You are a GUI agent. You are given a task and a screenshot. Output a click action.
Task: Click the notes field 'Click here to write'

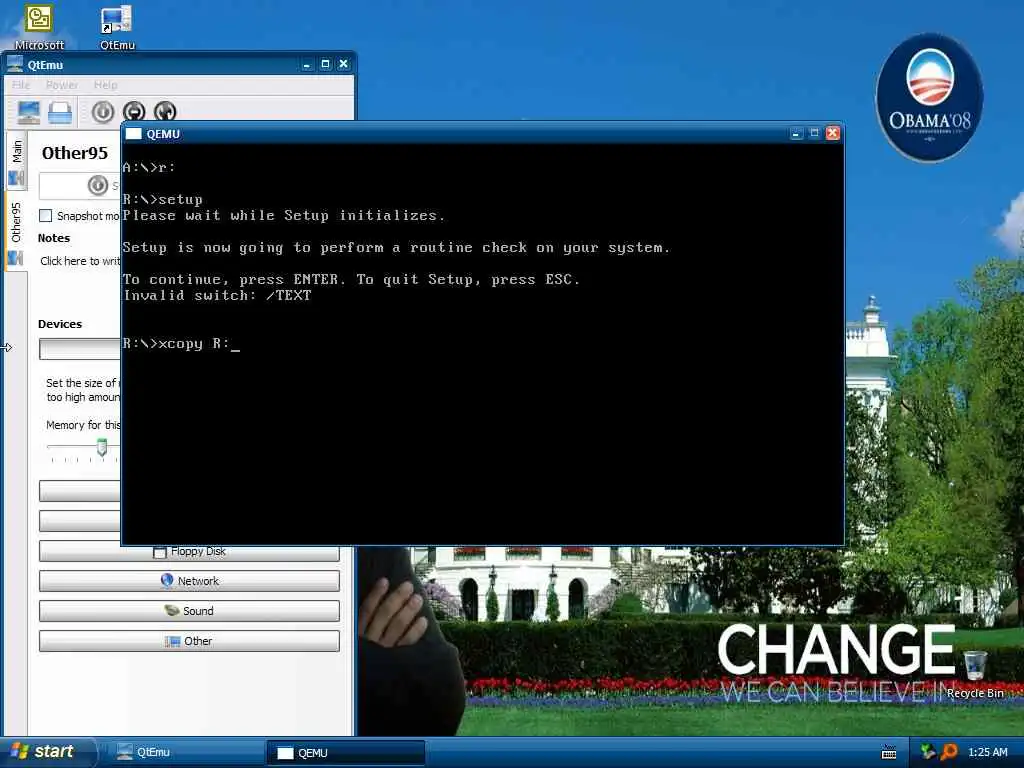coord(80,261)
